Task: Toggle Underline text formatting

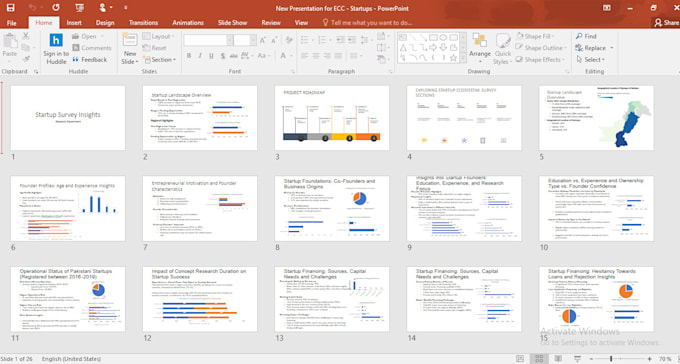Action: coord(211,56)
